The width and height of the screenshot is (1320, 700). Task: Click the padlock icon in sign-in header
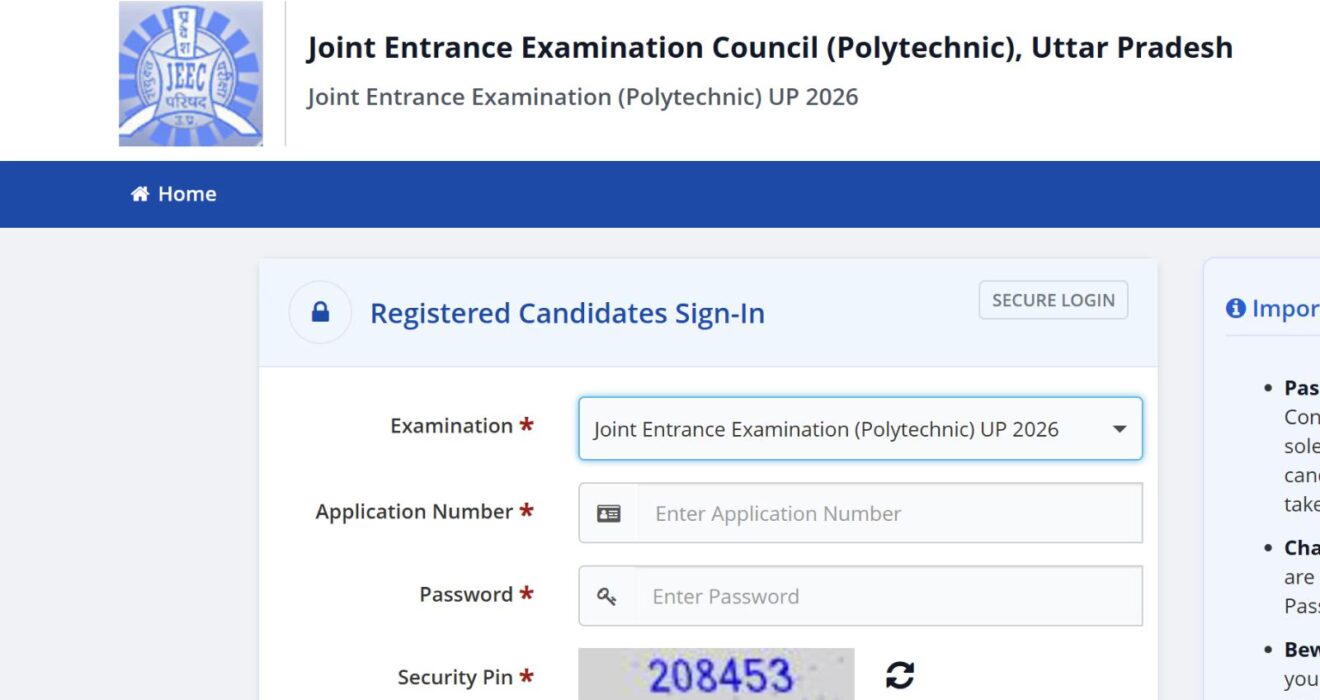point(320,313)
